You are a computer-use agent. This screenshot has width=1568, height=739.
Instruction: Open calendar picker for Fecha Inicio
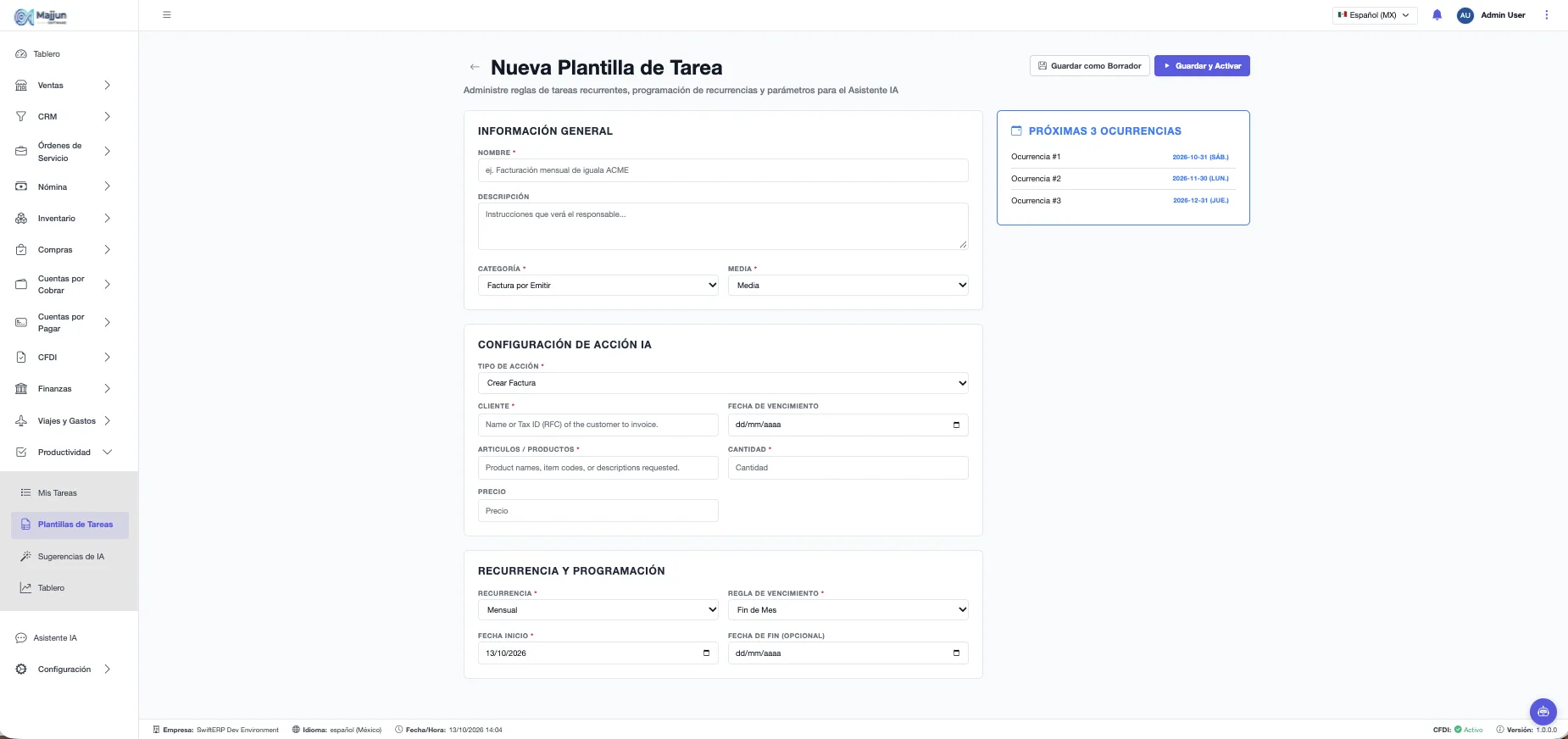click(706, 653)
